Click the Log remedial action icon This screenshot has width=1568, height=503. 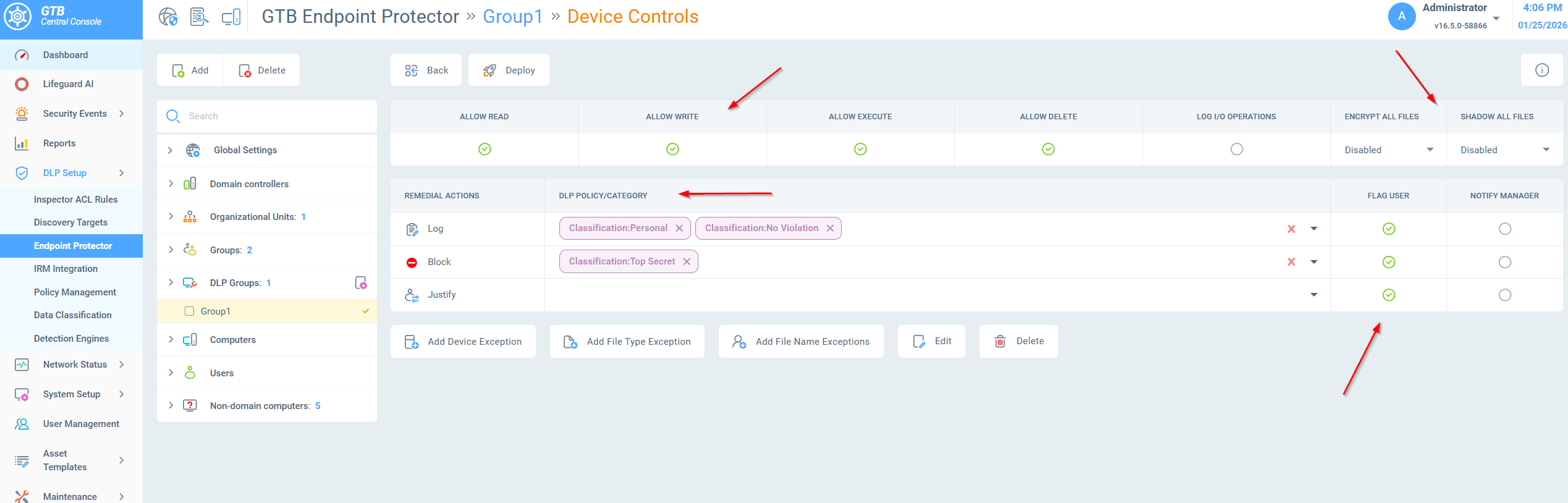[x=412, y=229]
